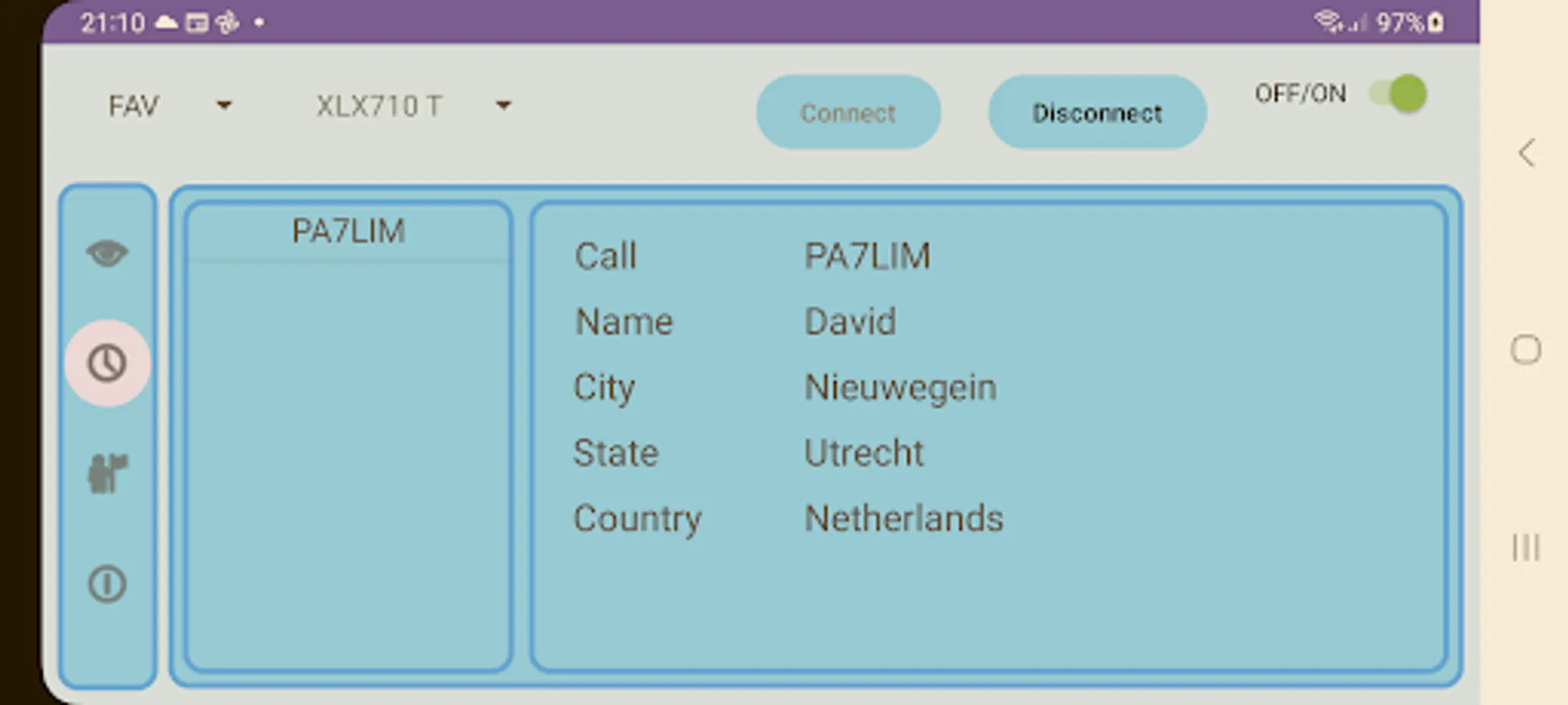This screenshot has width=1568, height=705.
Task: Open the info icon at sidebar bottom
Action: (x=106, y=582)
